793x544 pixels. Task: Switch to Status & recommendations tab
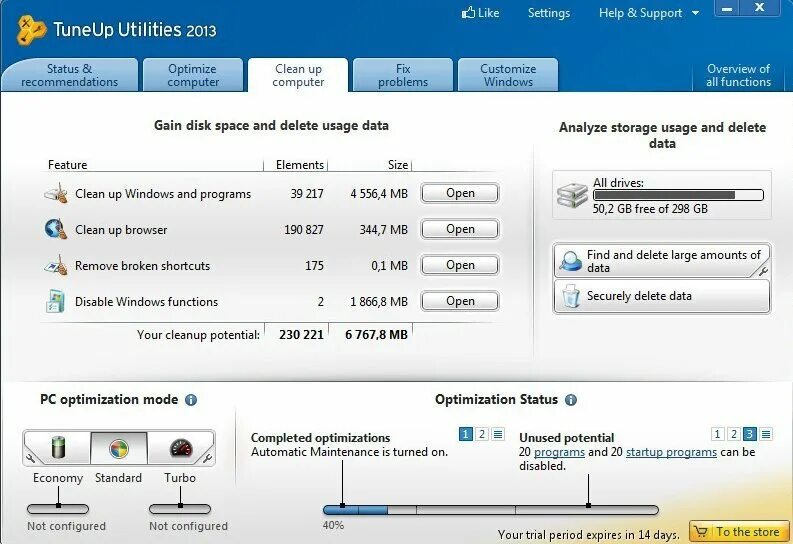70,75
